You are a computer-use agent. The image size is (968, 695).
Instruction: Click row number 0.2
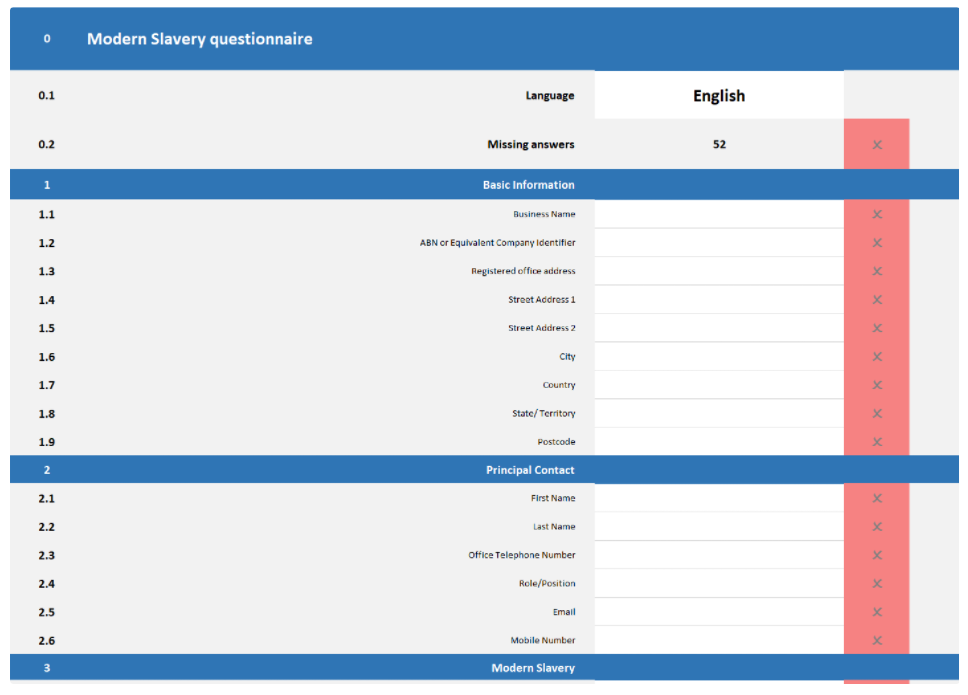(46, 144)
